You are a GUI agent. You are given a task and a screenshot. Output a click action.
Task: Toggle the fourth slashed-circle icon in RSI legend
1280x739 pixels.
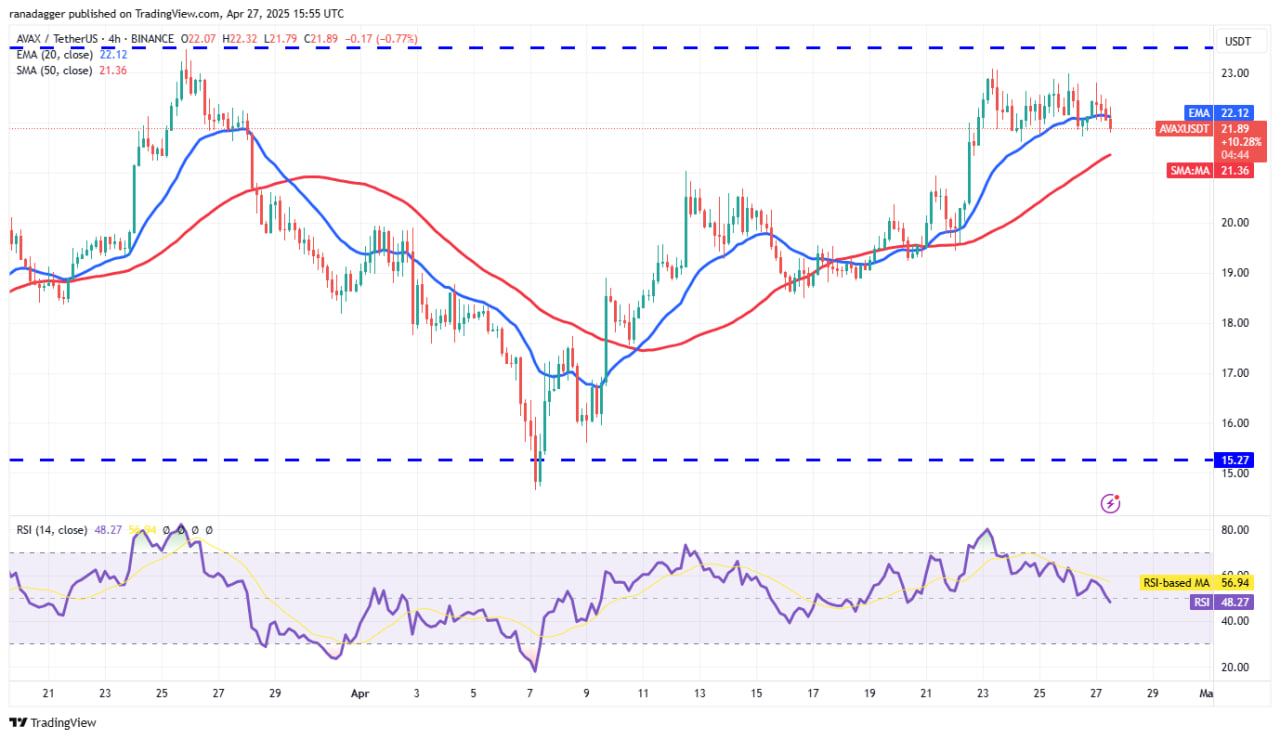tap(208, 529)
